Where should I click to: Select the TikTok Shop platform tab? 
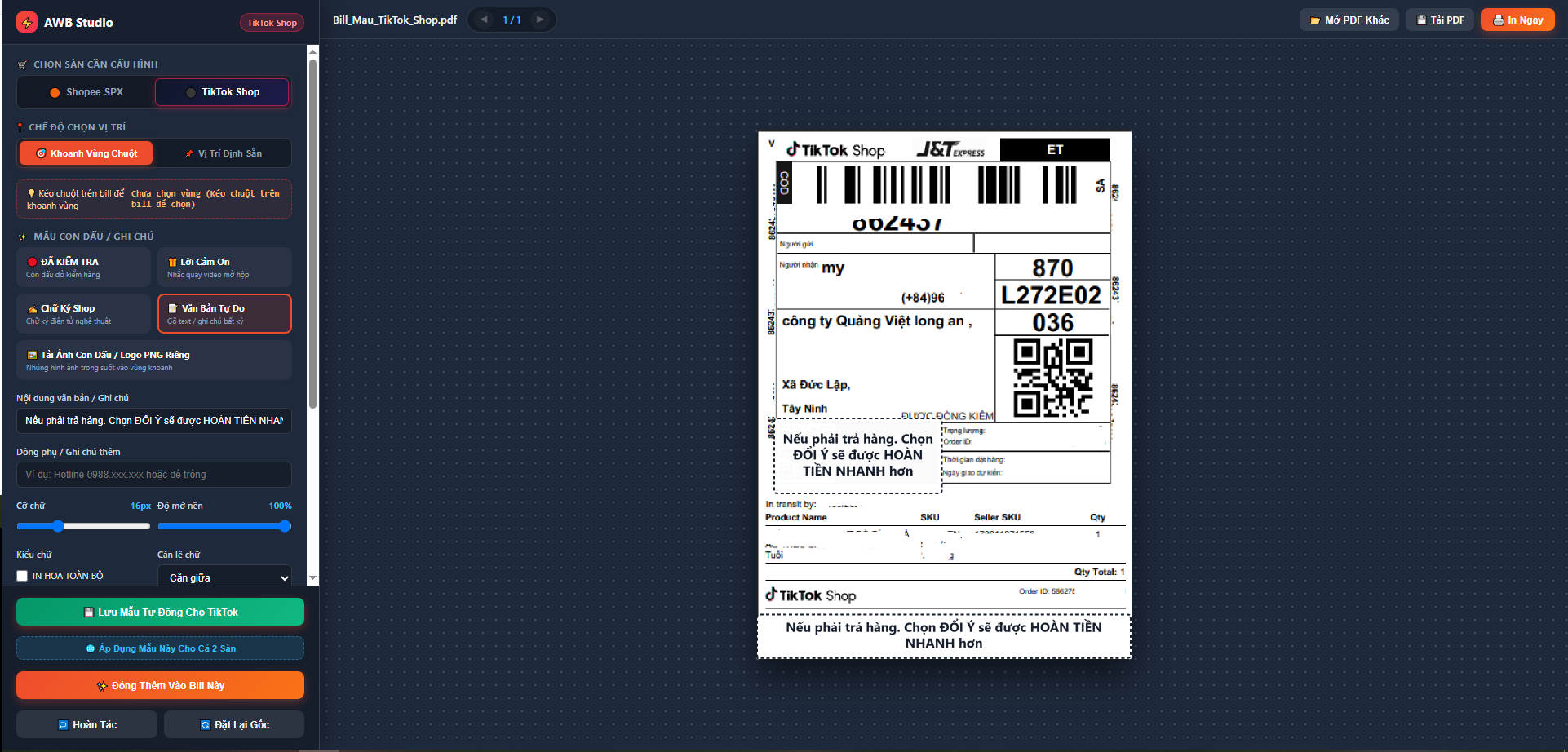(x=222, y=92)
